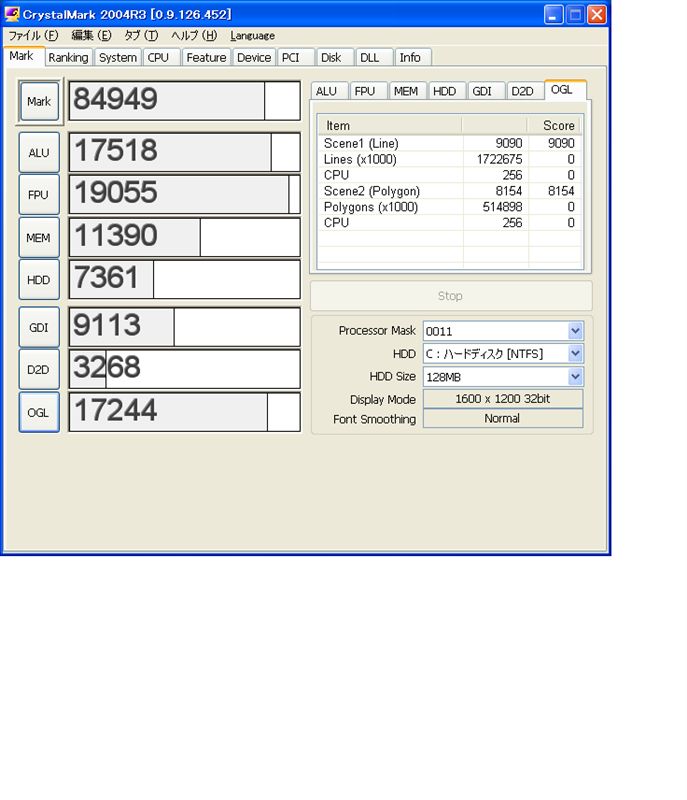Show MEM detail results tab

(406, 91)
